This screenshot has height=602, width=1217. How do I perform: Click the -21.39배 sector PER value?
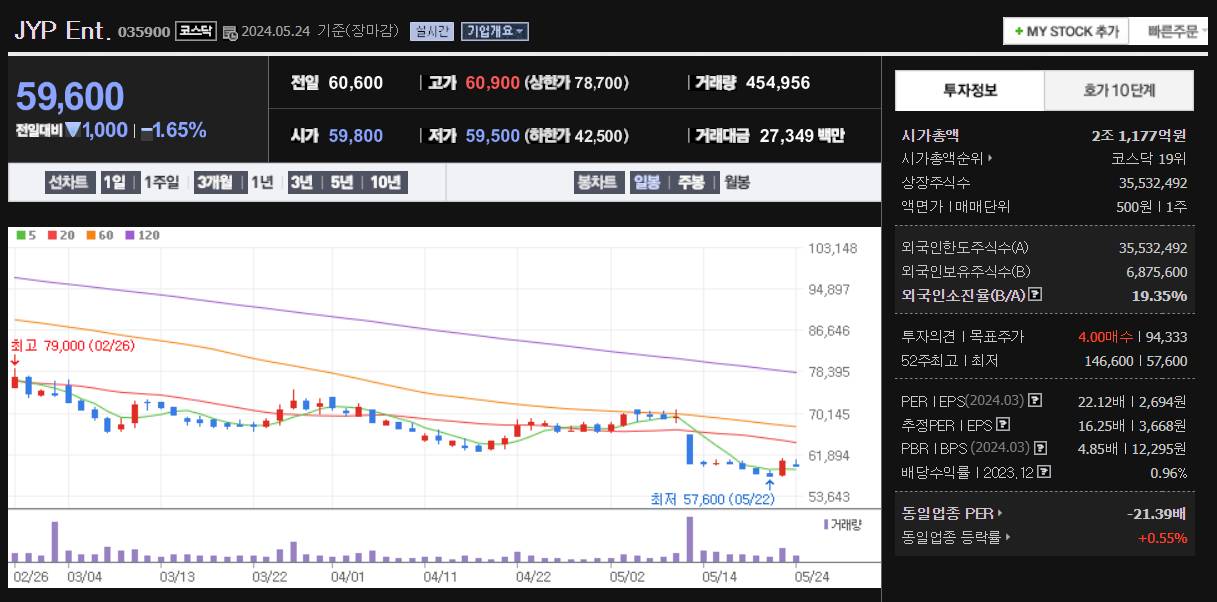coord(1156,514)
